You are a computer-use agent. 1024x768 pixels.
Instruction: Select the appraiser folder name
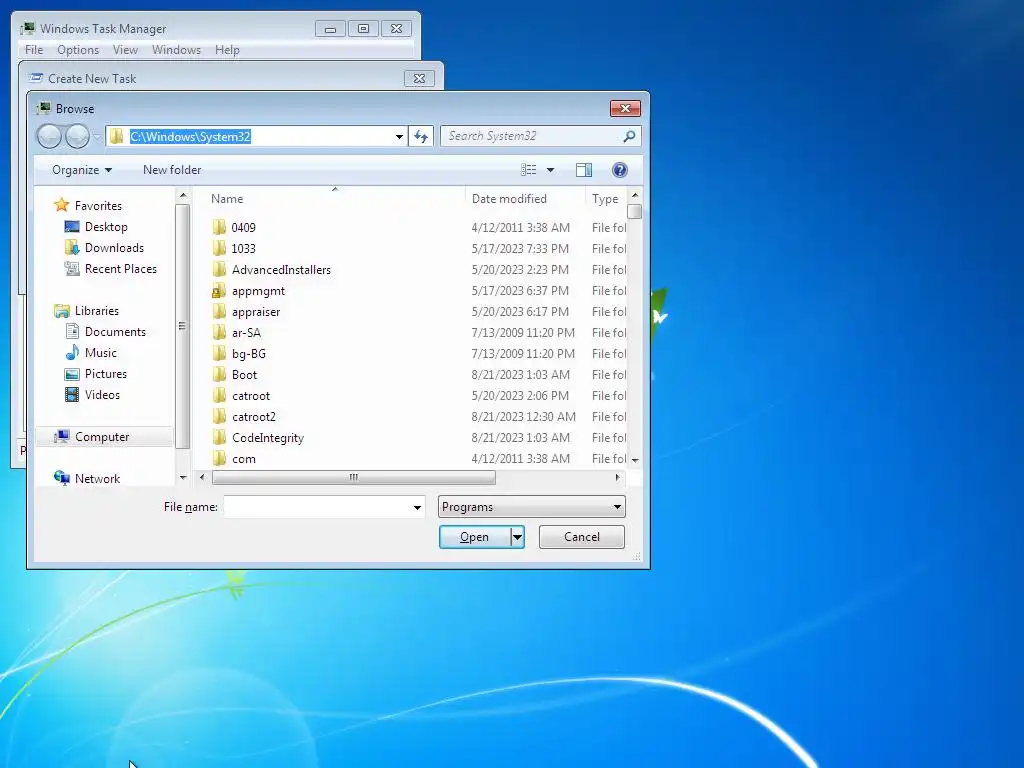[x=256, y=312]
